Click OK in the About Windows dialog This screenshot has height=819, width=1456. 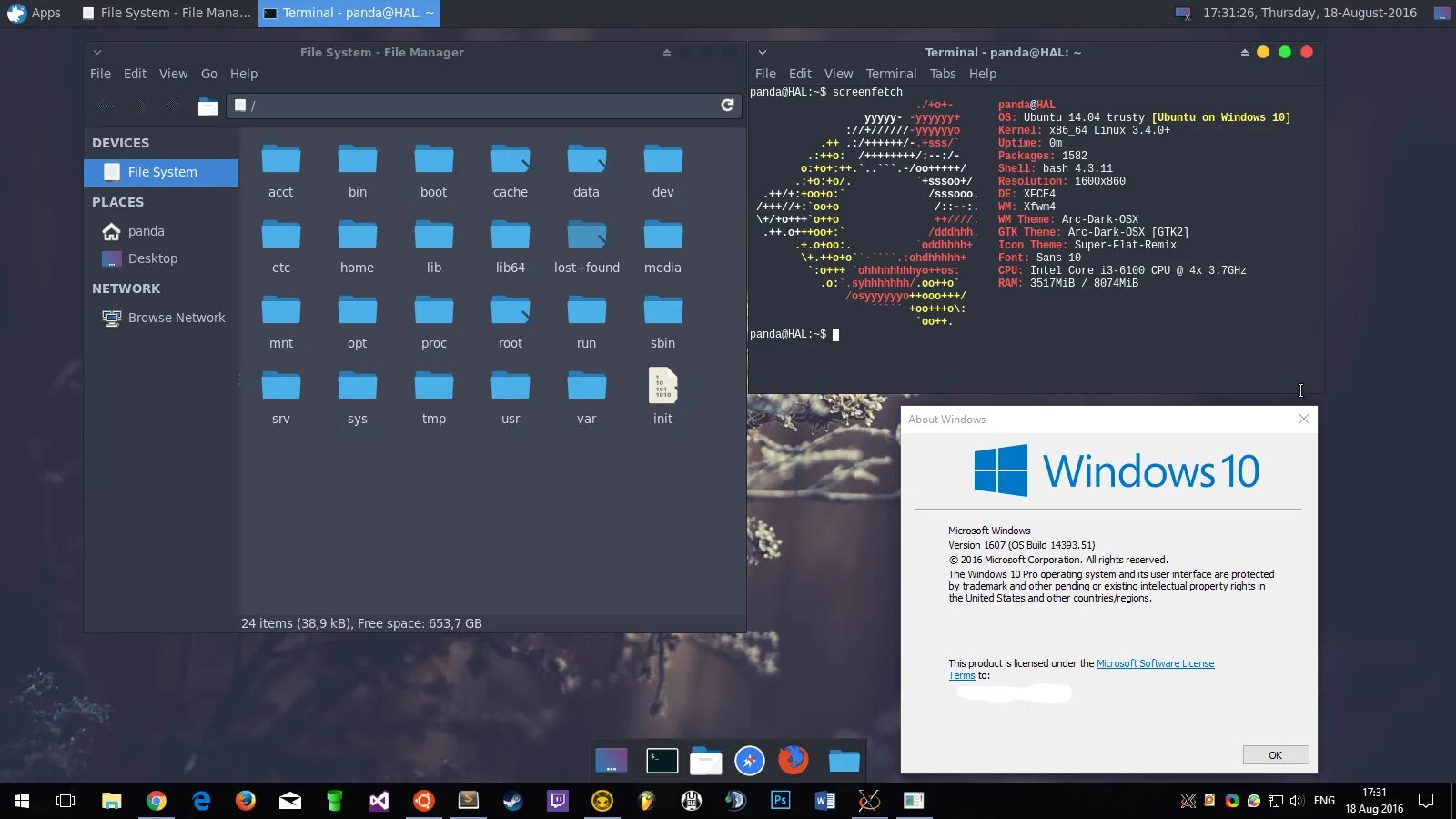(1276, 755)
